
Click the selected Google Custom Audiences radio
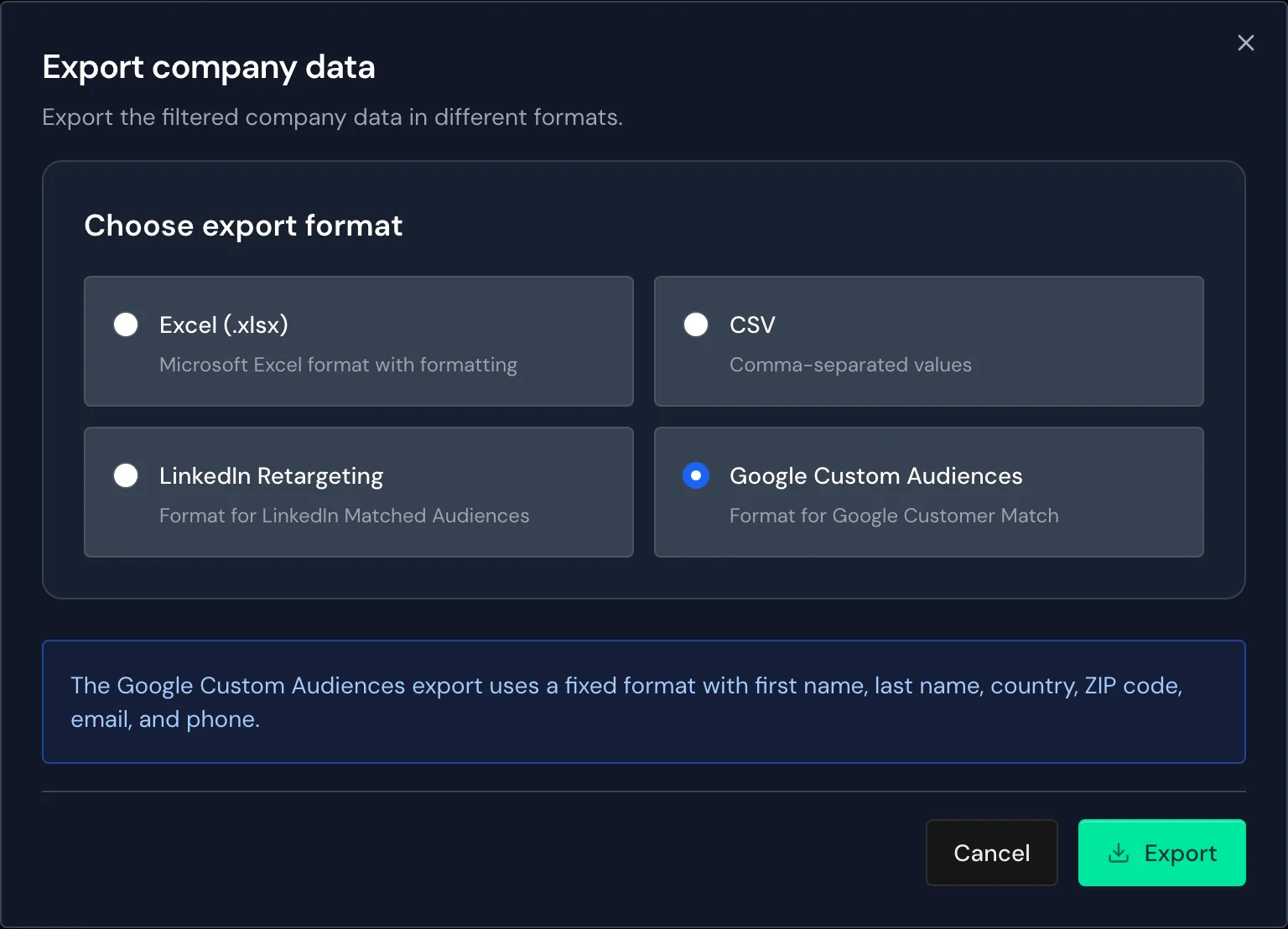click(696, 475)
